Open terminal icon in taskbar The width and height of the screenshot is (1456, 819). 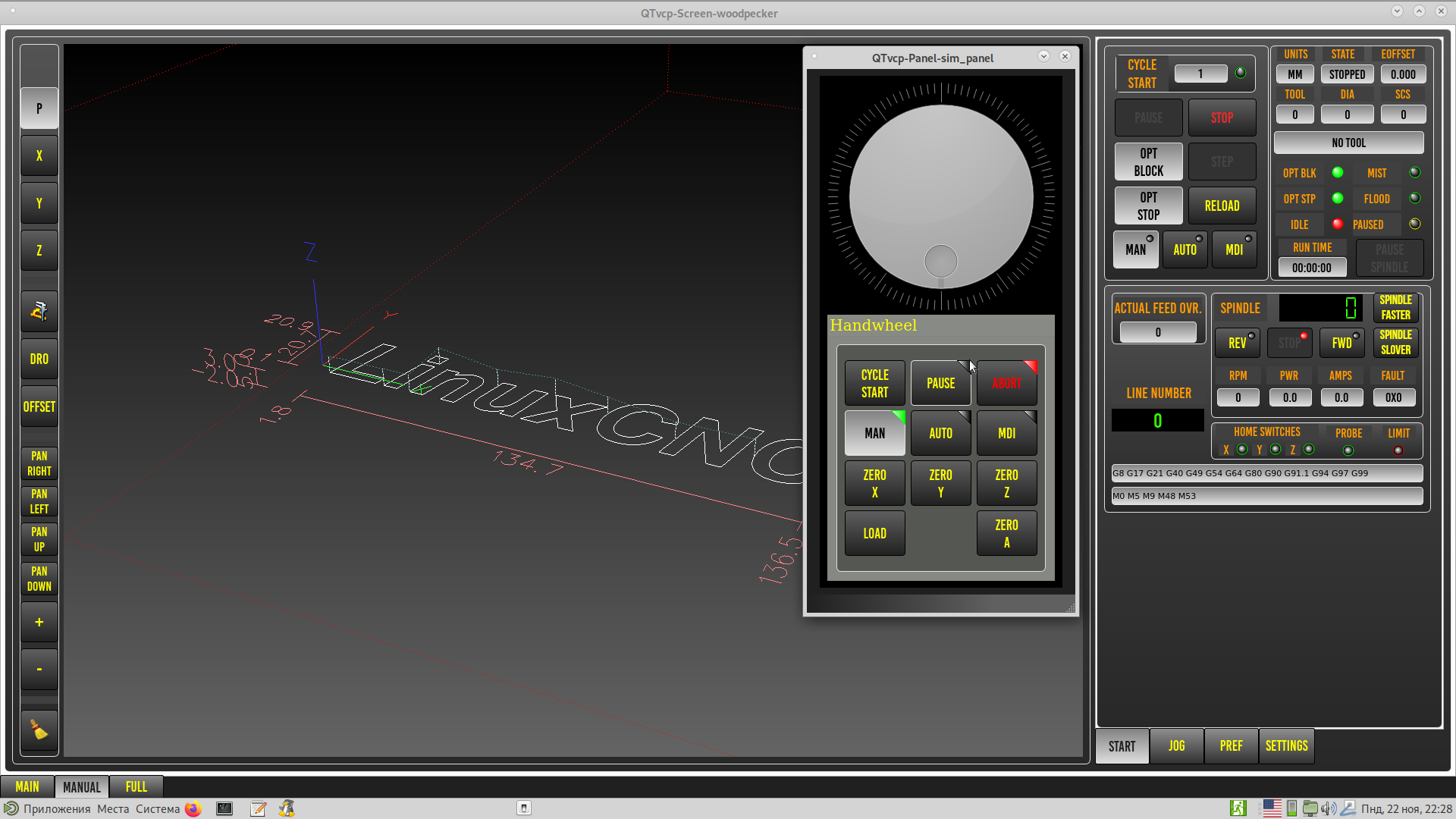pos(224,808)
